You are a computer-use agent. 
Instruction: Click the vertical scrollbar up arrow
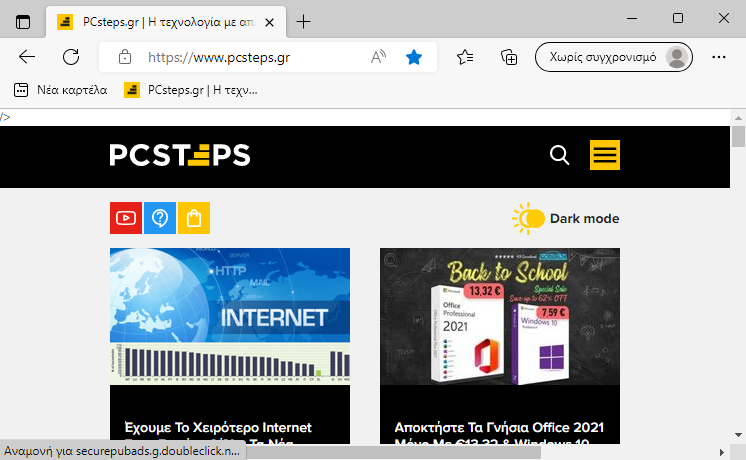pos(738,117)
